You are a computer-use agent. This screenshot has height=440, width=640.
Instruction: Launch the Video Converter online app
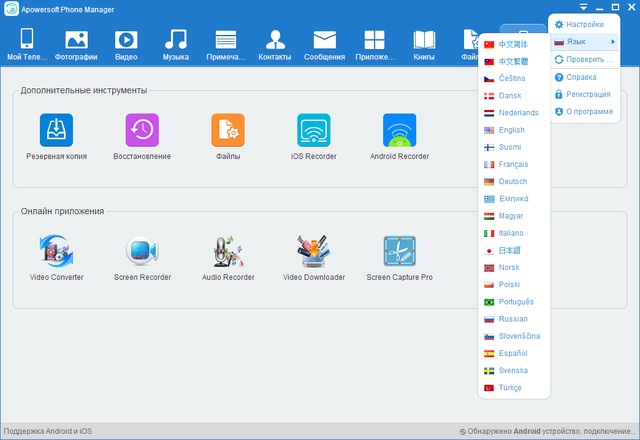coord(56,251)
